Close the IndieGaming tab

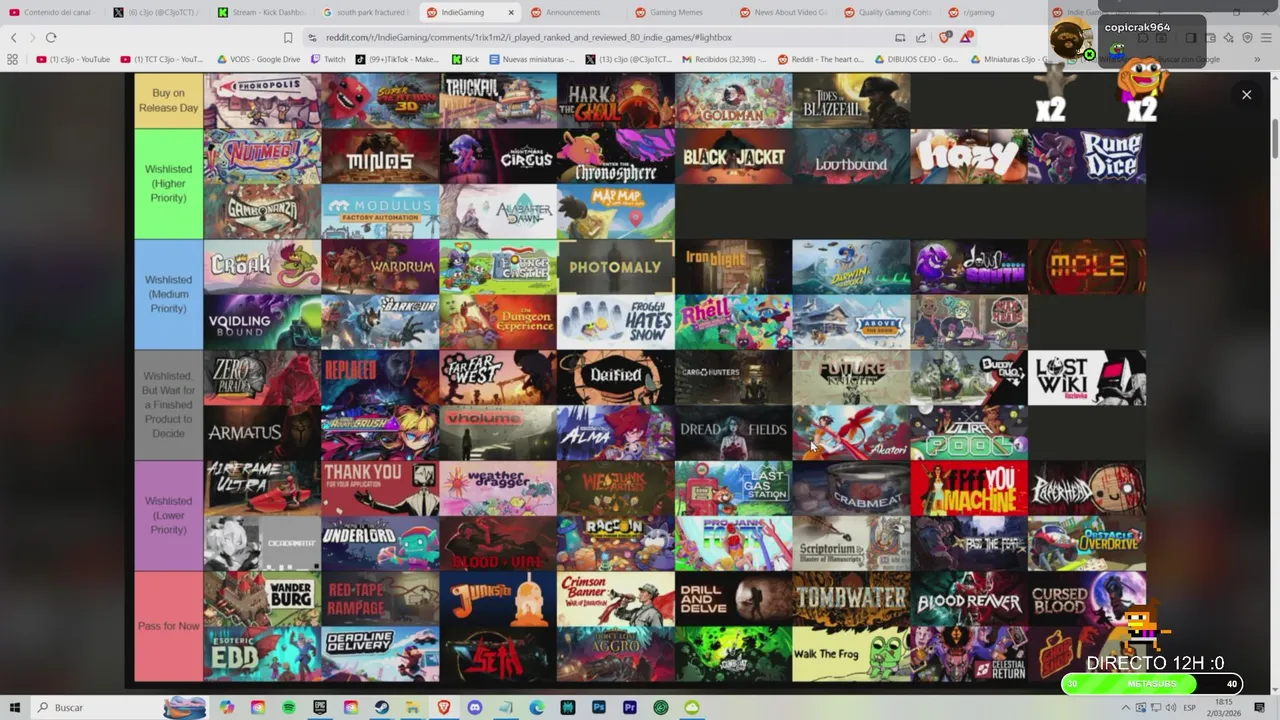click(x=510, y=12)
